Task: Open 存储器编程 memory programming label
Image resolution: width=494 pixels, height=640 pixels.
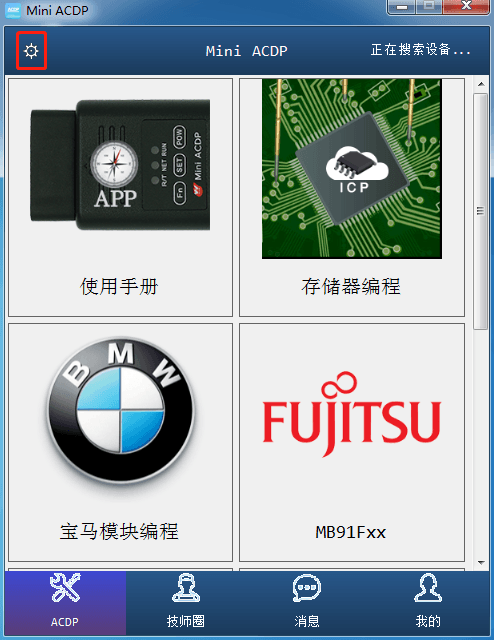Action: click(x=351, y=287)
